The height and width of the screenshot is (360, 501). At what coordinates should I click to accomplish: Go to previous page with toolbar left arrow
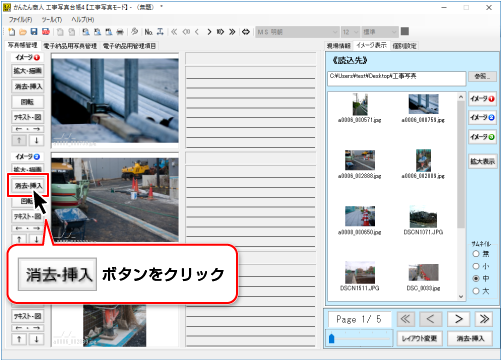point(197,32)
